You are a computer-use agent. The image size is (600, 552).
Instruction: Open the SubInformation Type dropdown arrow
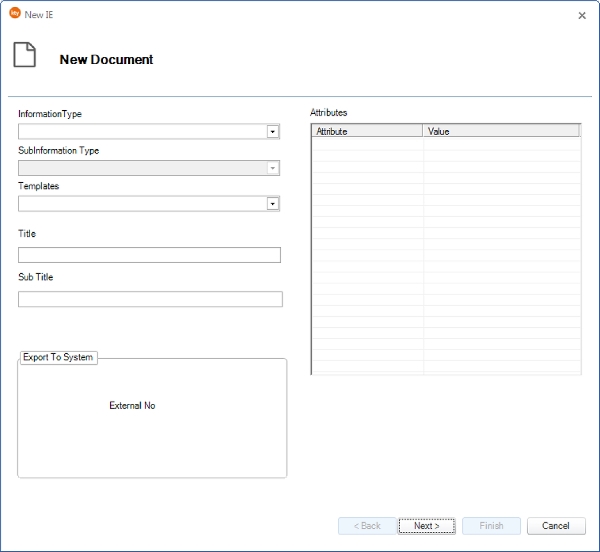pos(272,168)
